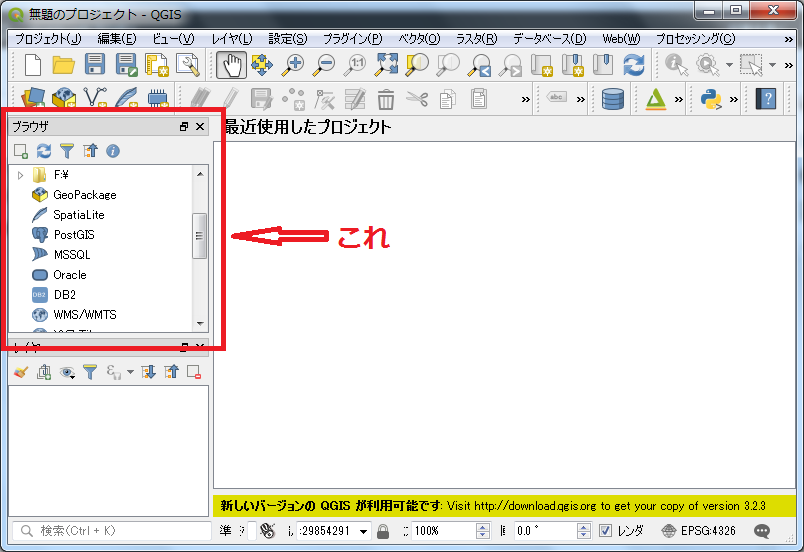
Task: Expand the F:¥ drive tree node
Action: coord(21,175)
